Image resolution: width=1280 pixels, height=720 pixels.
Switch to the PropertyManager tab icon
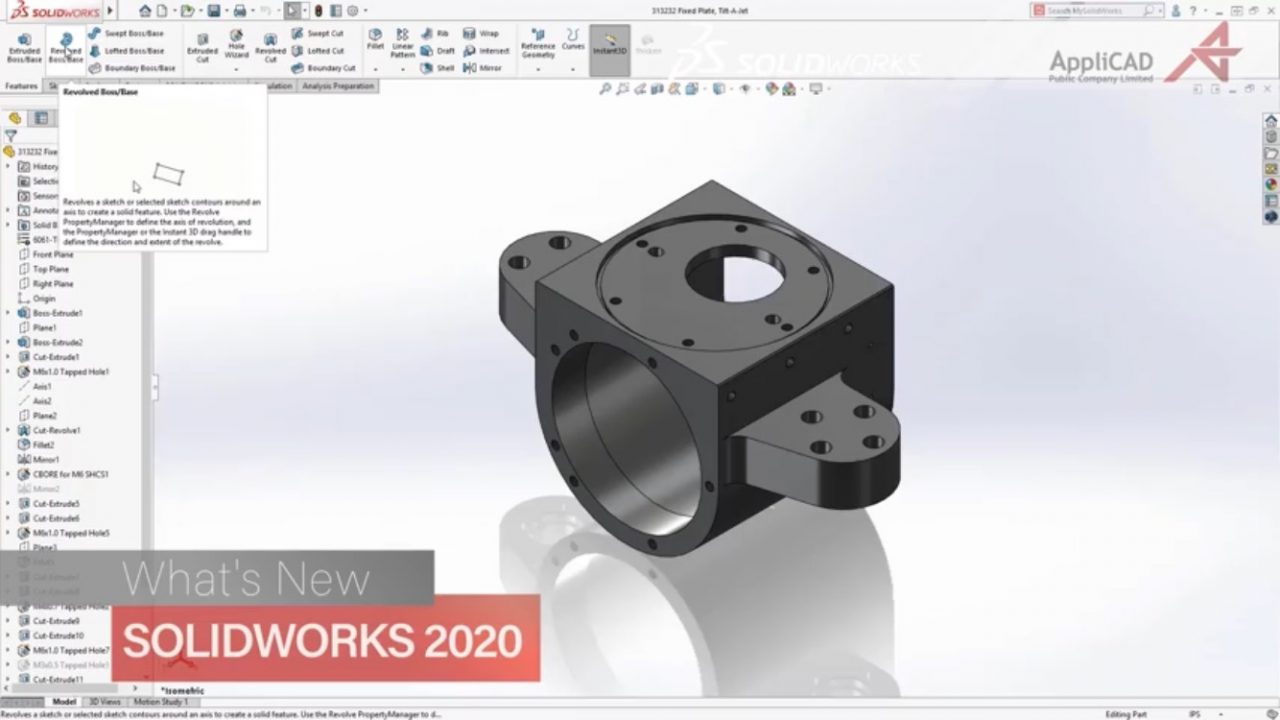[x=41, y=118]
